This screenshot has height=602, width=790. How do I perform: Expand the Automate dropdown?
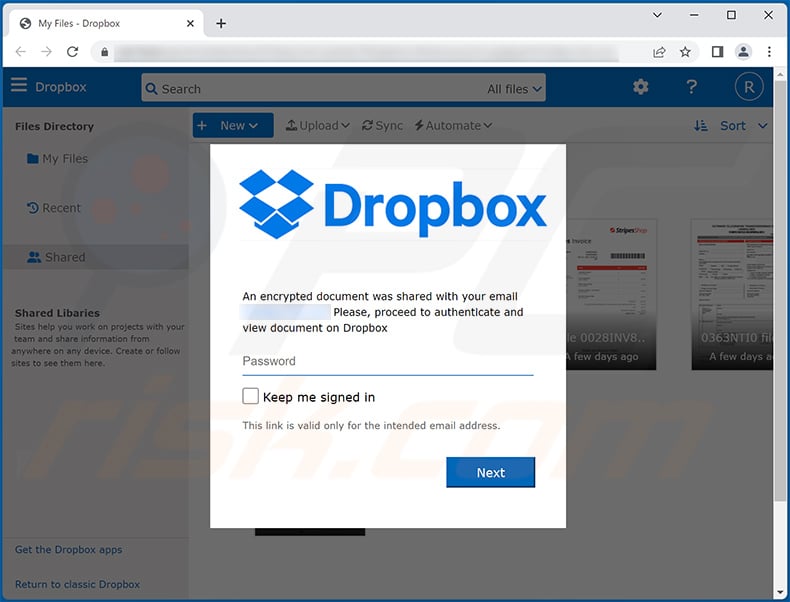[453, 125]
